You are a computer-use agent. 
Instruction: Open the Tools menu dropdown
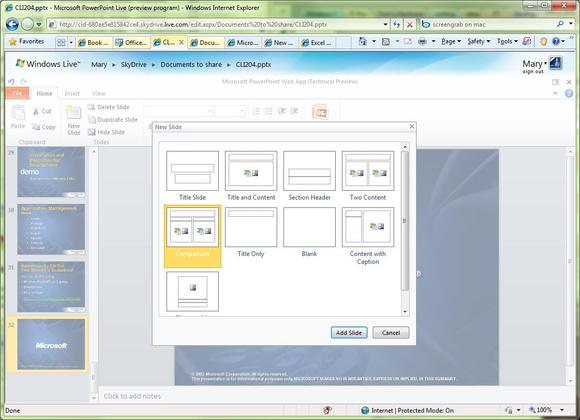point(507,41)
